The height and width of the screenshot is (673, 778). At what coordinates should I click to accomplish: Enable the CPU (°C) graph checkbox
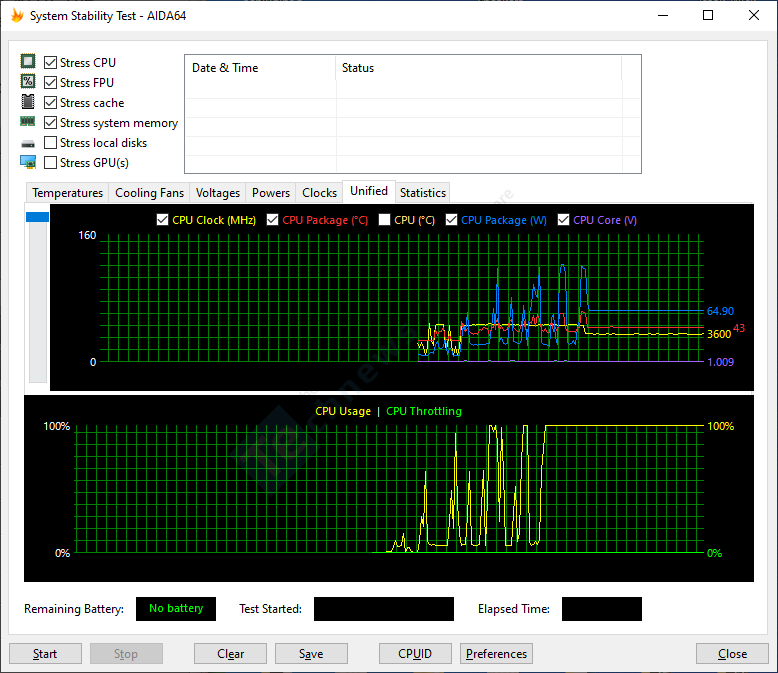385,219
